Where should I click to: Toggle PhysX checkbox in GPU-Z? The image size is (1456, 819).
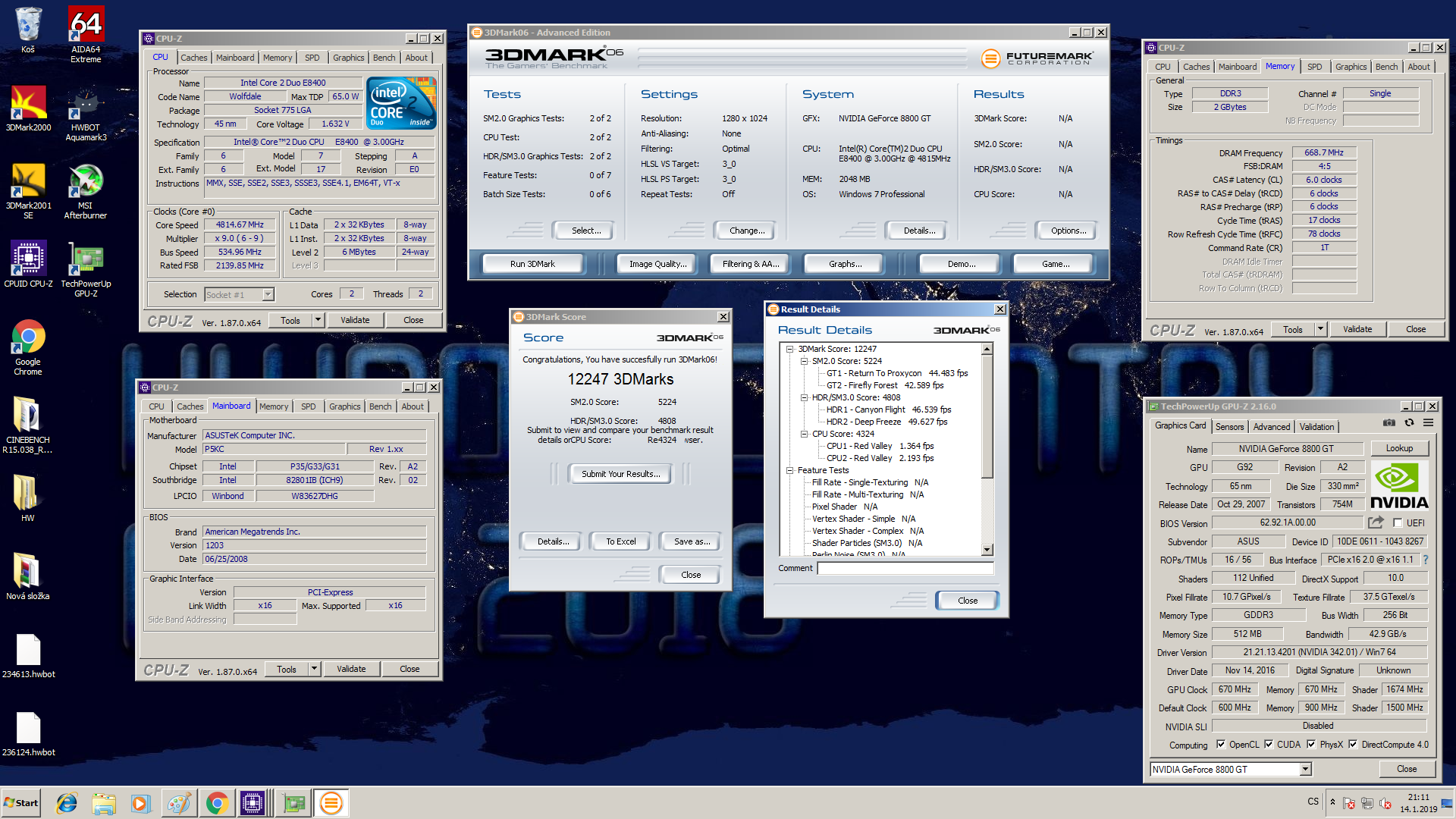click(1311, 744)
